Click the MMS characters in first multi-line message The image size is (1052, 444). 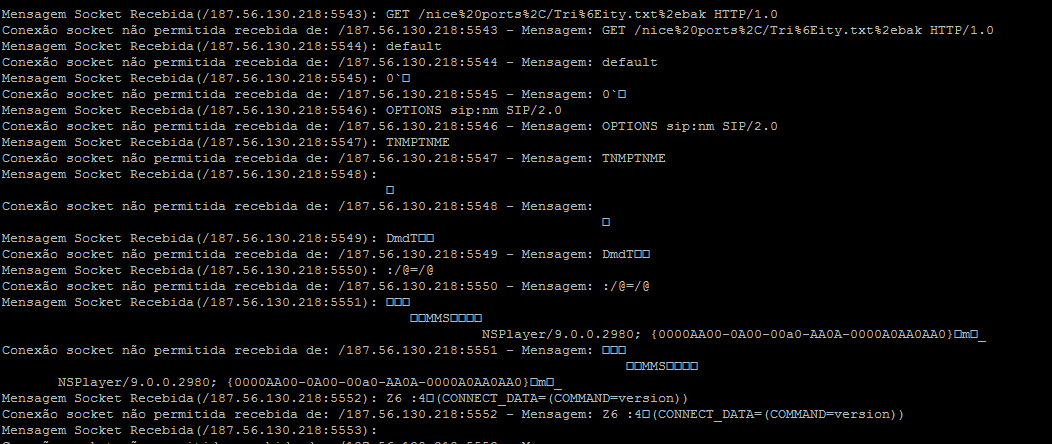pyautogui.click(x=437, y=319)
